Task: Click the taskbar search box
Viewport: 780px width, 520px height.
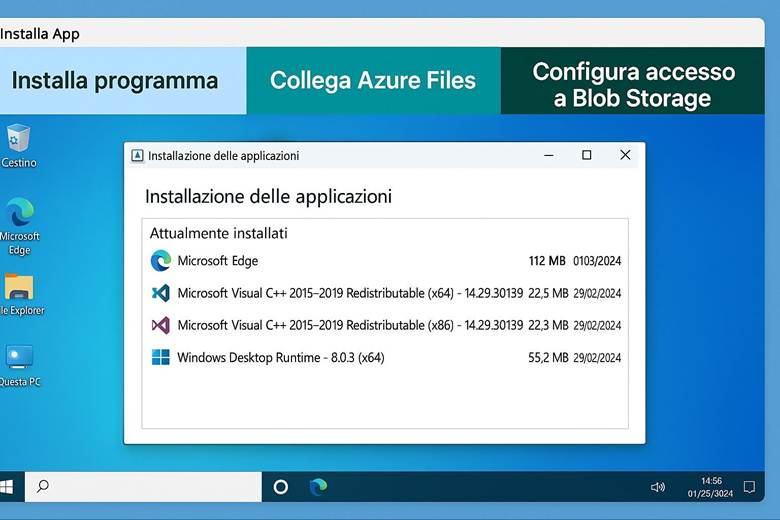Action: tap(143, 487)
